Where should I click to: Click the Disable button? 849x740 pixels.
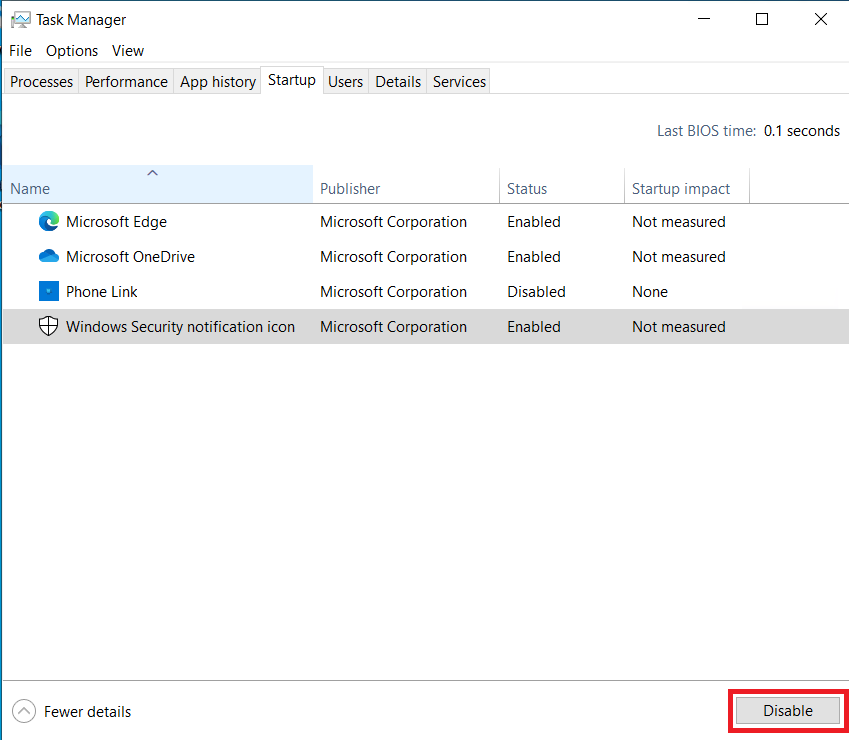(787, 710)
